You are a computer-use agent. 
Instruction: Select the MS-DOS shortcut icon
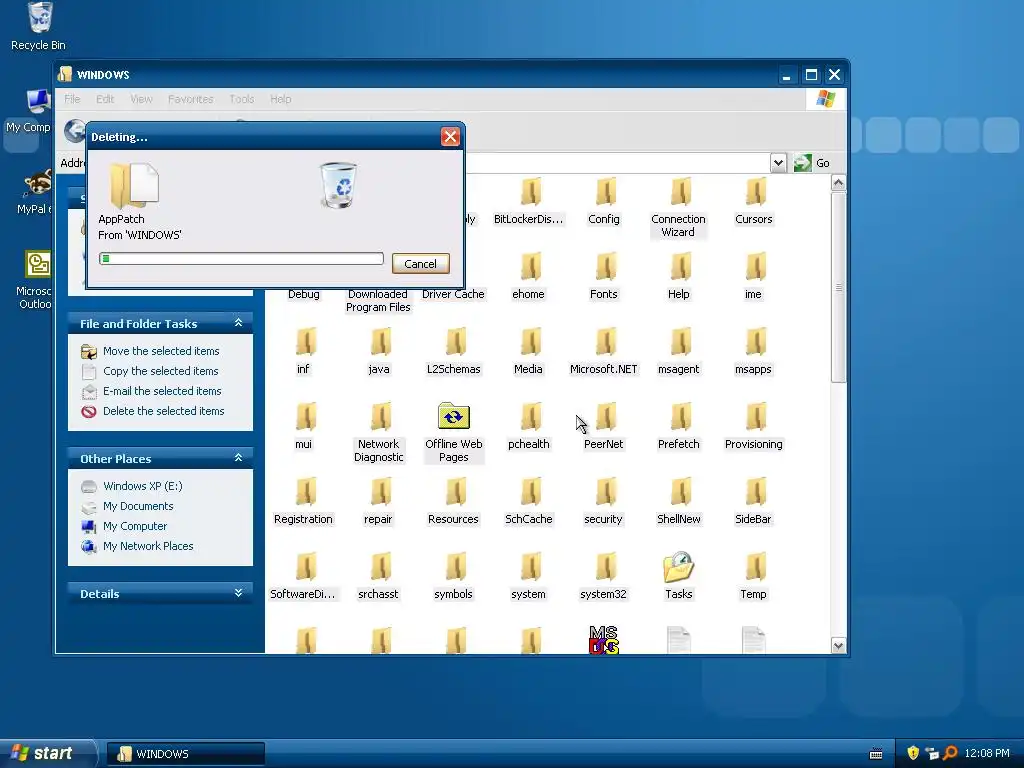603,640
